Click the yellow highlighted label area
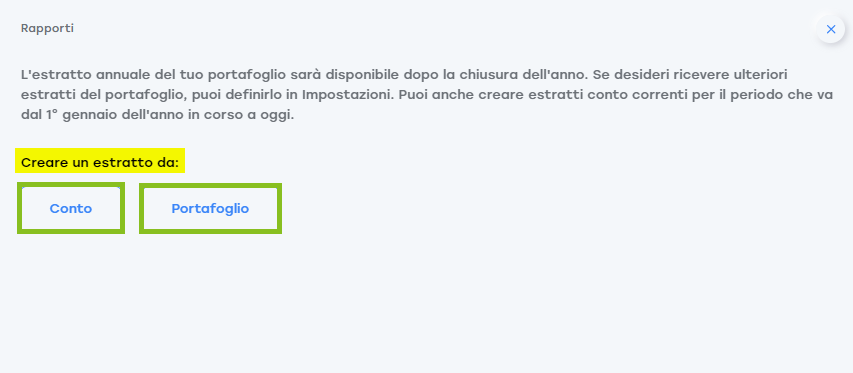Screen dimensions: 853x373 [x=100, y=162]
